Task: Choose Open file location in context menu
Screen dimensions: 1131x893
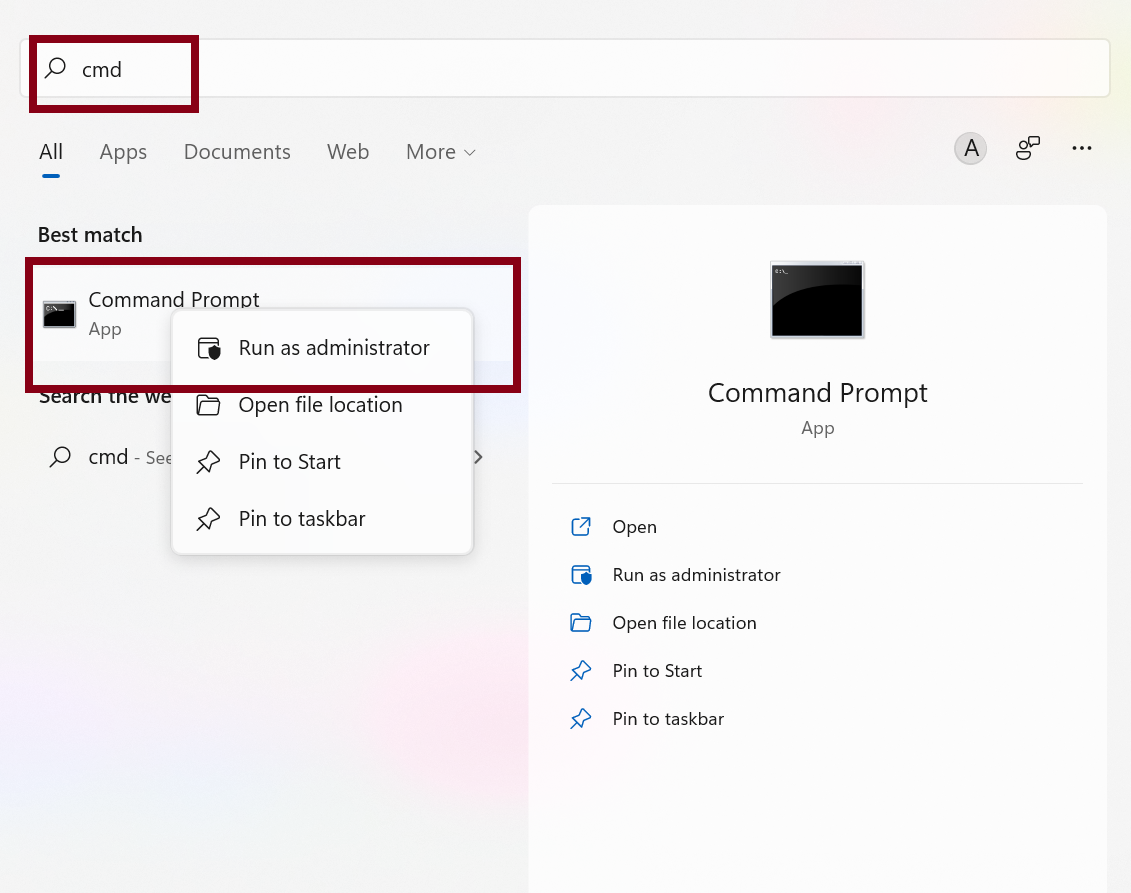Action: click(322, 405)
